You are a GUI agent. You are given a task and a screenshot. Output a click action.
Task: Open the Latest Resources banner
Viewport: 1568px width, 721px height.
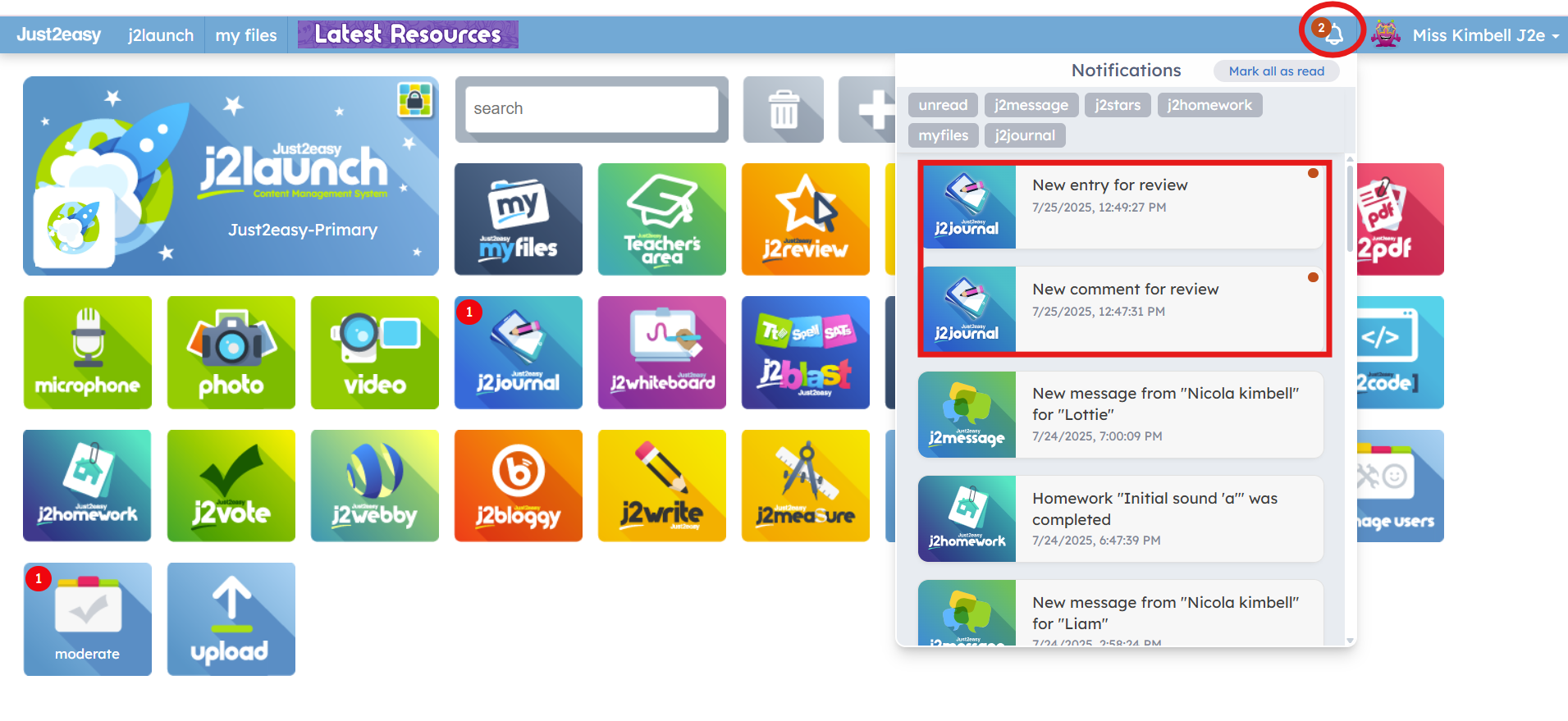pos(408,34)
